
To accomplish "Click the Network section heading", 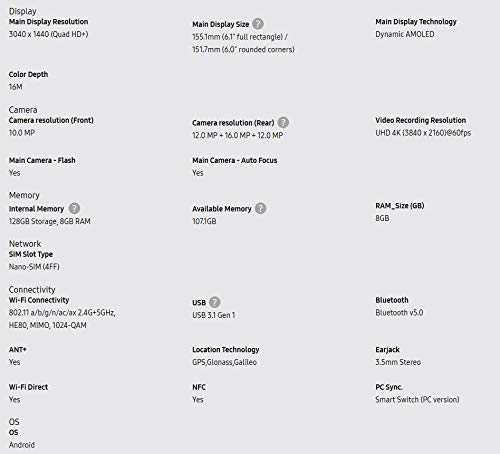I will click(25, 244).
